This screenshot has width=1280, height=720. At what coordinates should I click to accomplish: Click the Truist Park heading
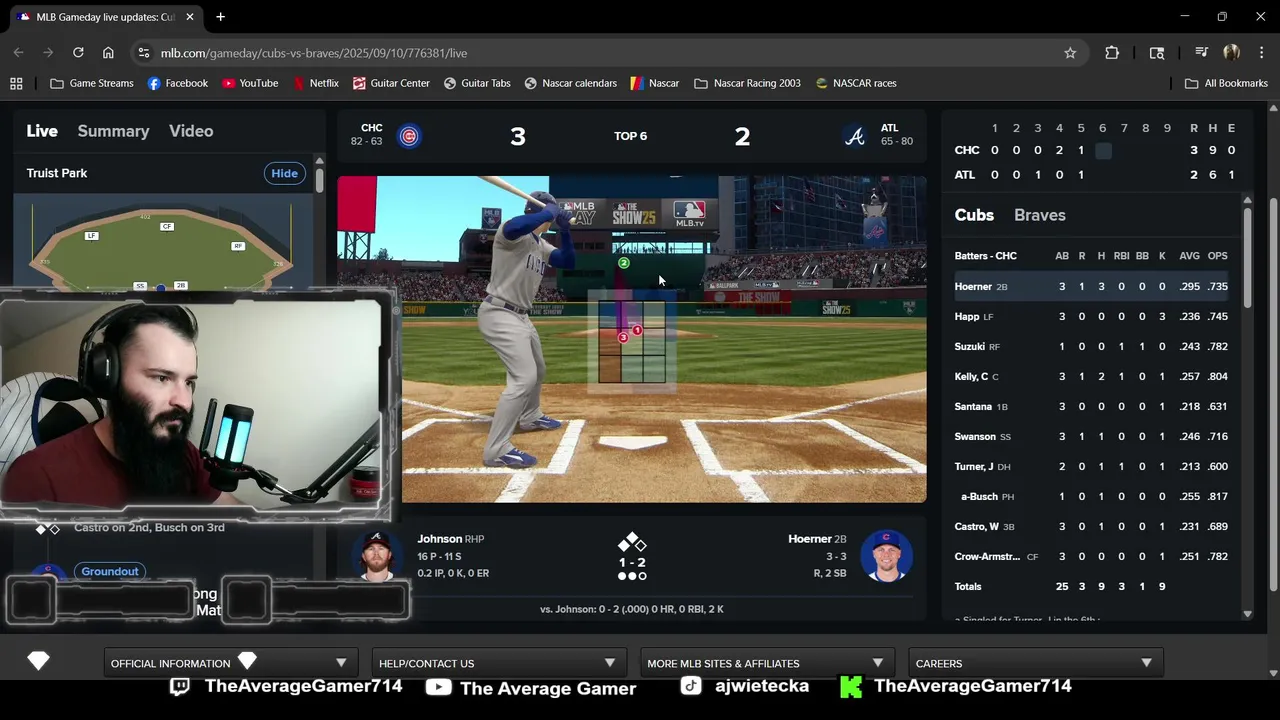coord(57,173)
